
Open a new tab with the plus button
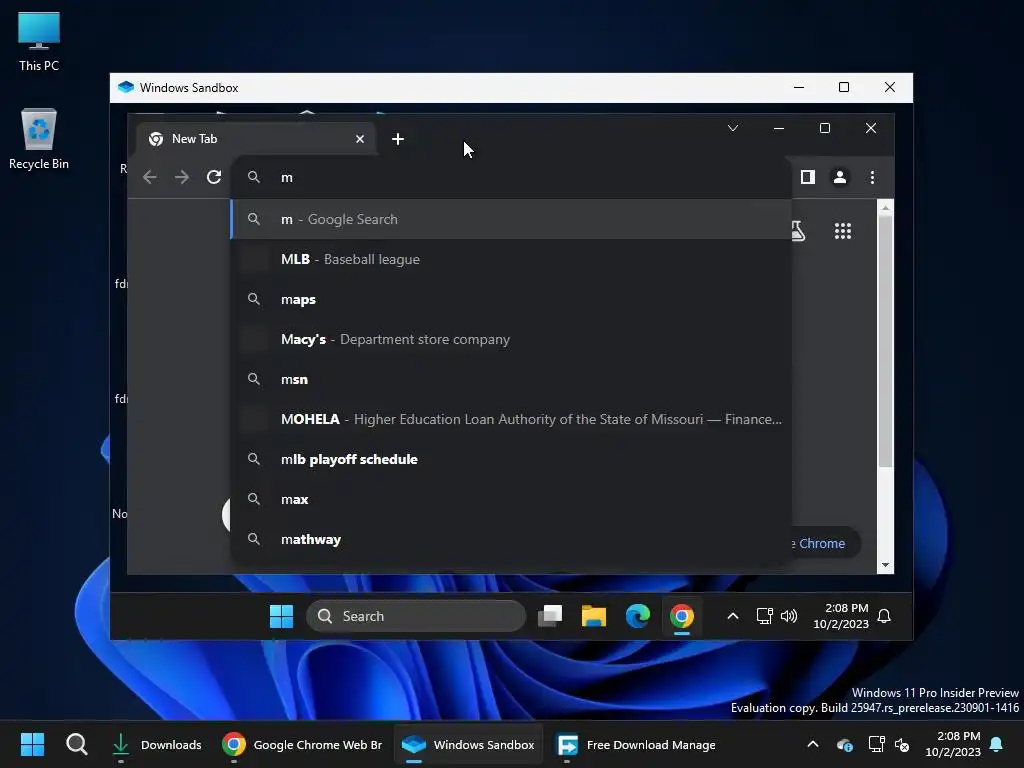(x=398, y=139)
